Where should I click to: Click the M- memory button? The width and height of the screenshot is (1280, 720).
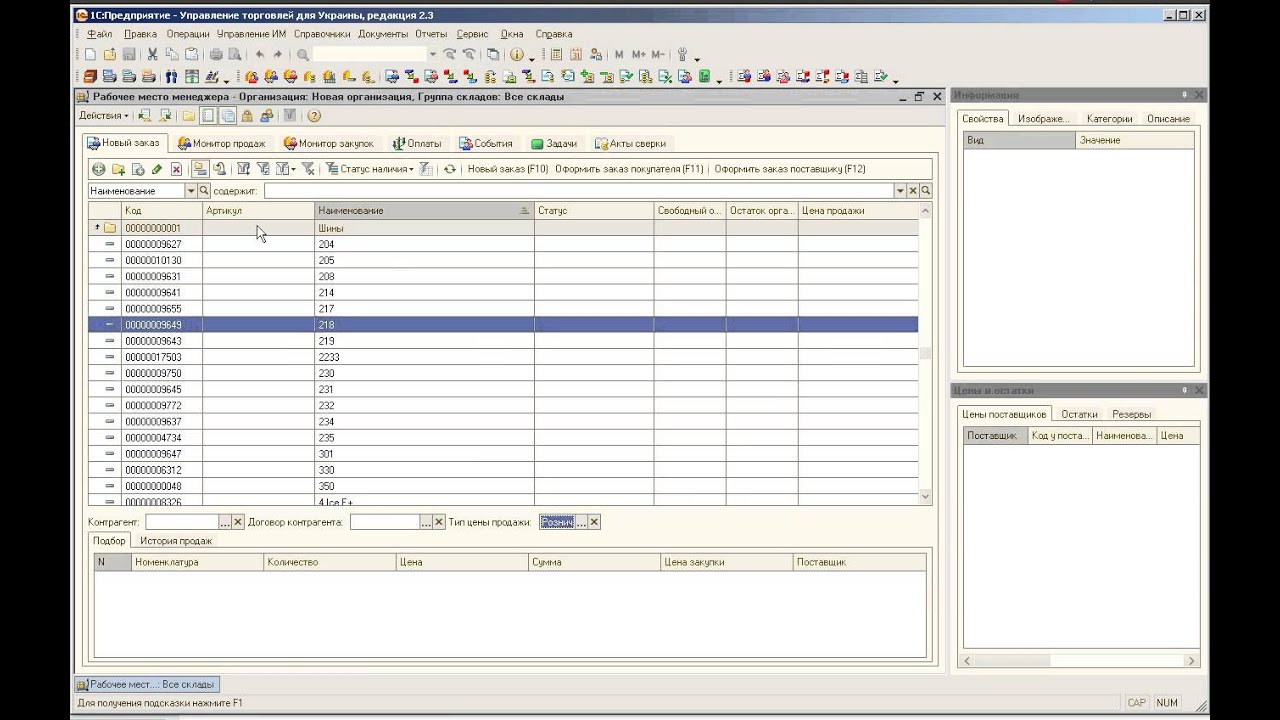pos(658,54)
